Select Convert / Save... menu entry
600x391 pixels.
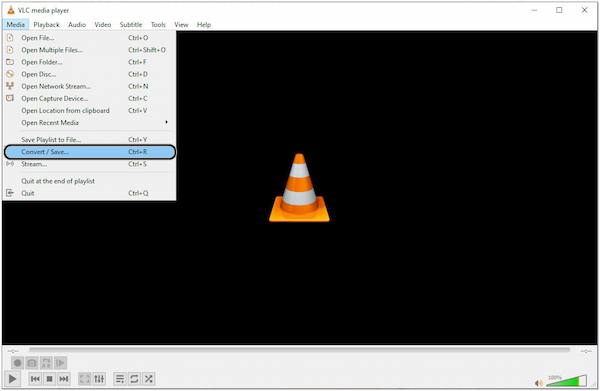[x=90, y=152]
